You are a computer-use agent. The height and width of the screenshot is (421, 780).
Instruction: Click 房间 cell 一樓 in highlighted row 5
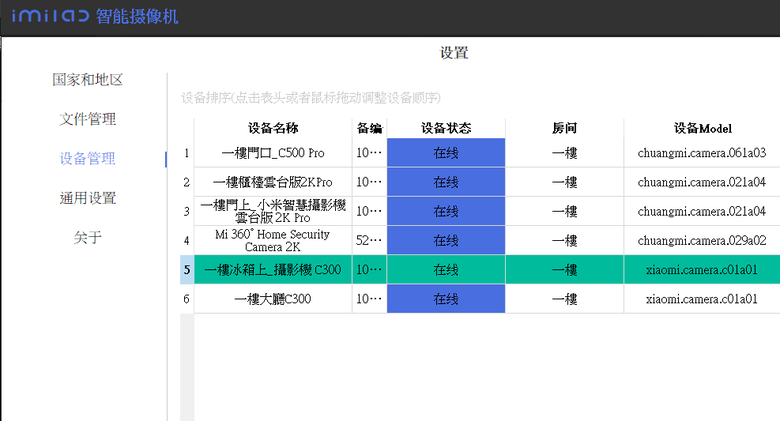point(565,270)
